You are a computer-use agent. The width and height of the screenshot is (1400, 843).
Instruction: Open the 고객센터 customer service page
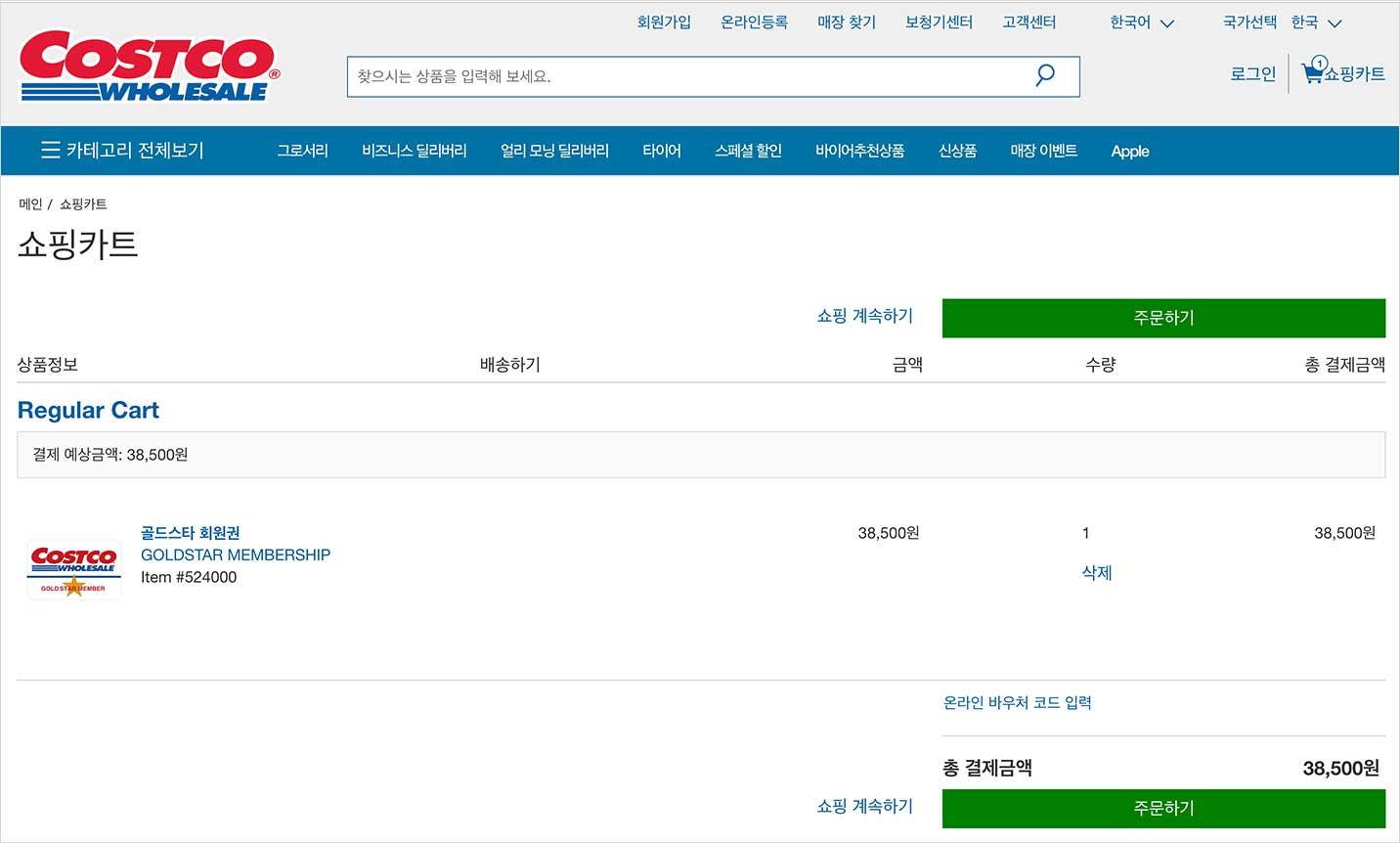coord(1028,22)
